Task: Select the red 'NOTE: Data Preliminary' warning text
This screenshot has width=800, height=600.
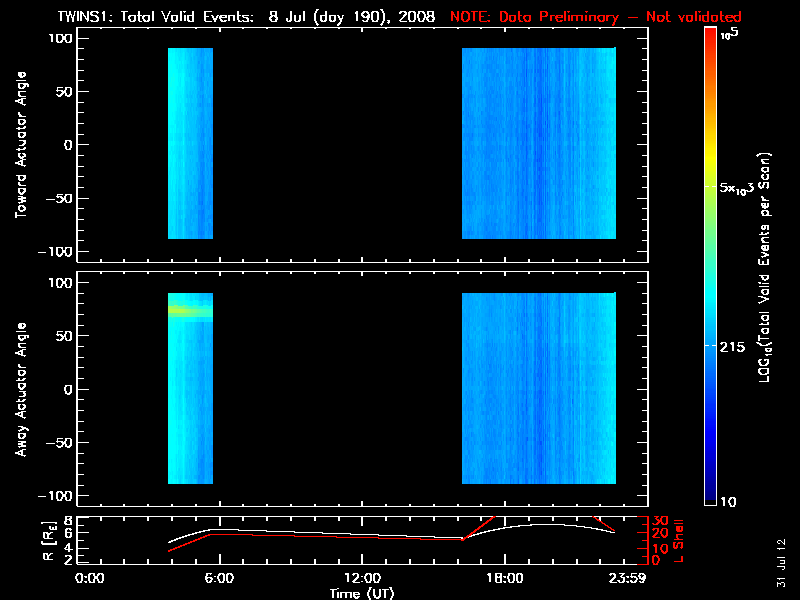Action: [x=596, y=17]
